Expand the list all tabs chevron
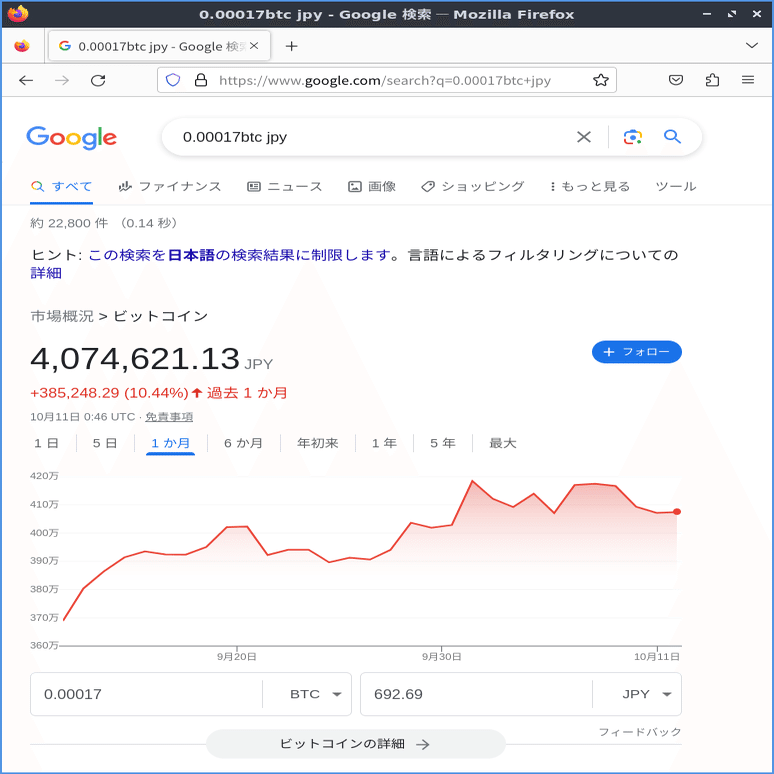 pyautogui.click(x=751, y=45)
